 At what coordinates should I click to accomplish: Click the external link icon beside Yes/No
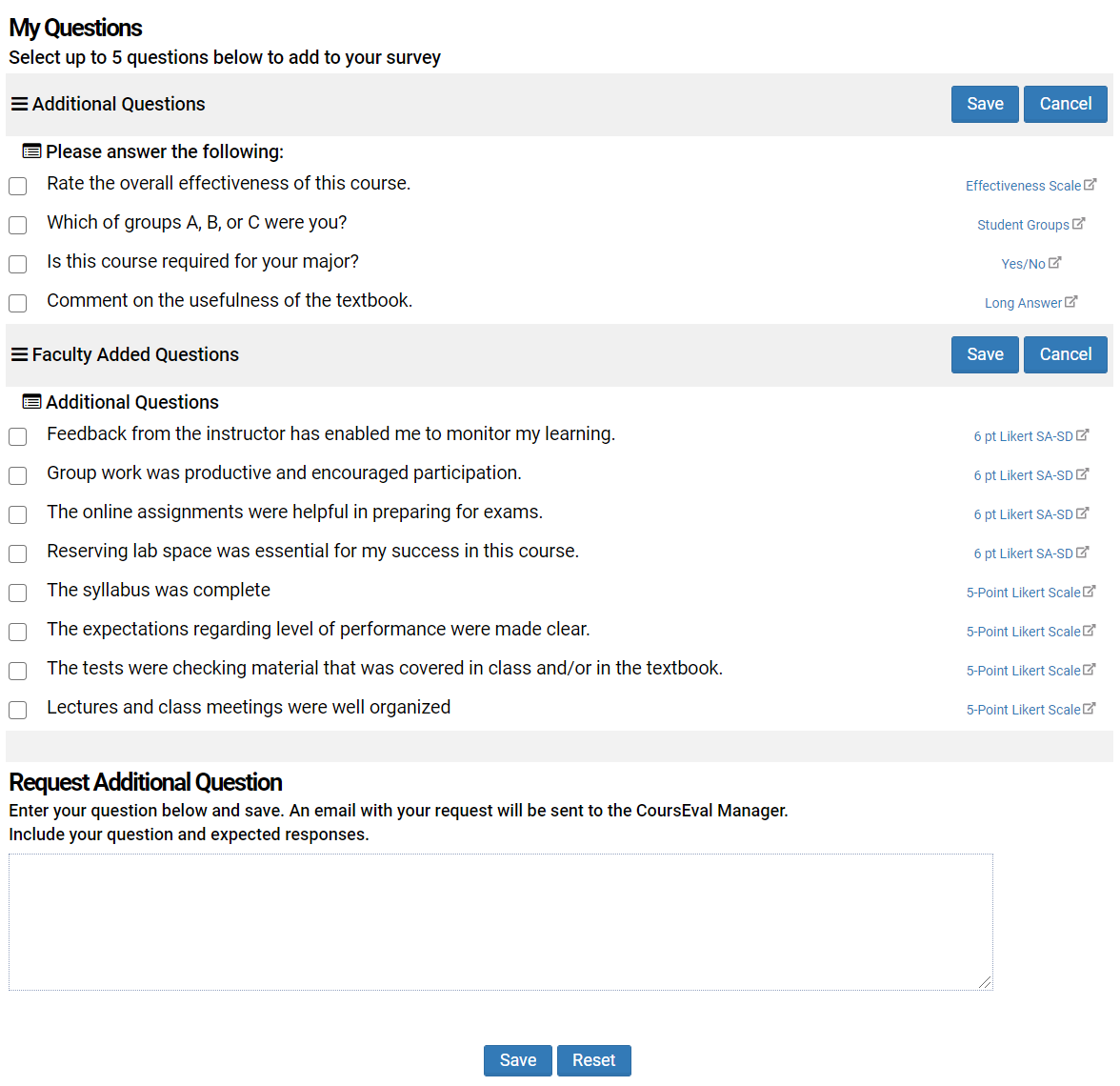[x=1054, y=263]
